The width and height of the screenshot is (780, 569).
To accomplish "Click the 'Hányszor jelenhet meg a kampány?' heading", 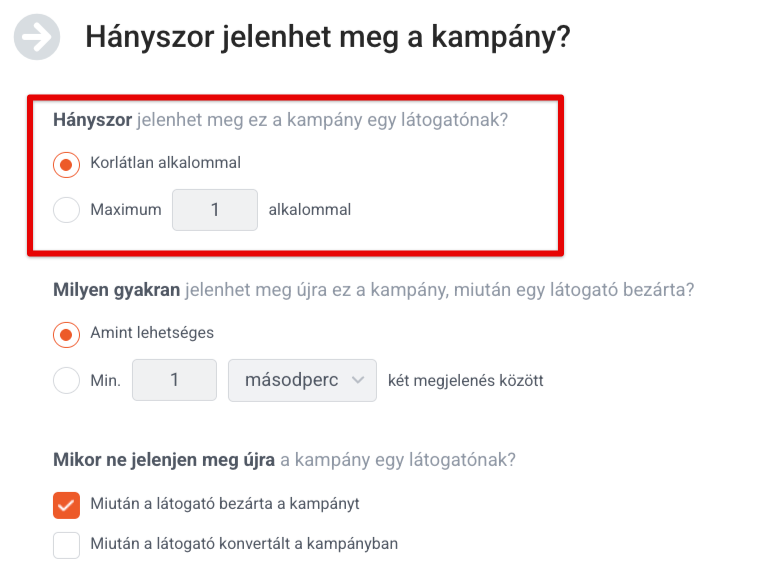I will (x=328, y=38).
